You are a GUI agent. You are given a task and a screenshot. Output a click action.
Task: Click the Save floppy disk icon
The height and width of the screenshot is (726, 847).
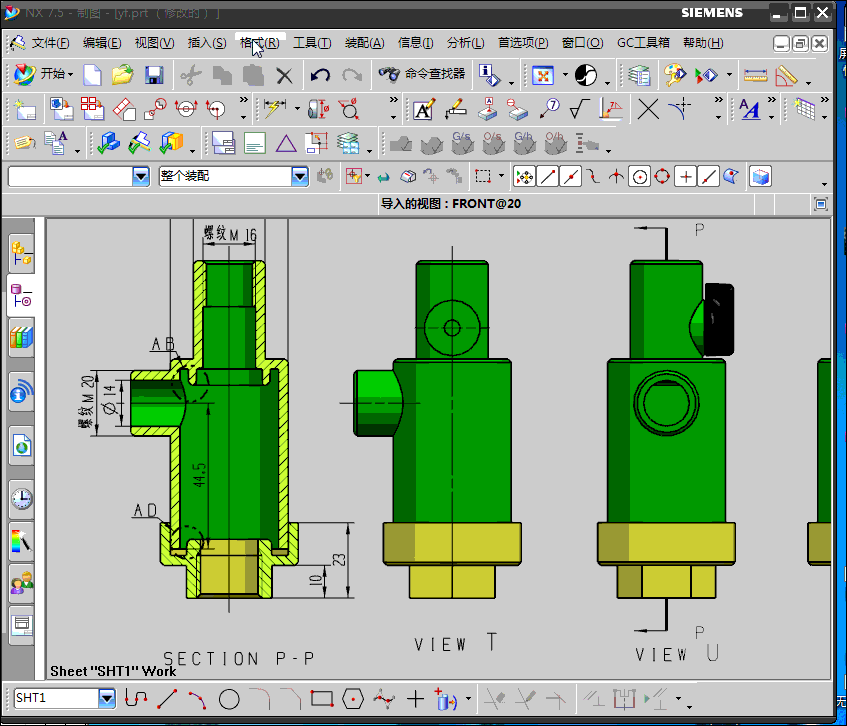[x=154, y=75]
